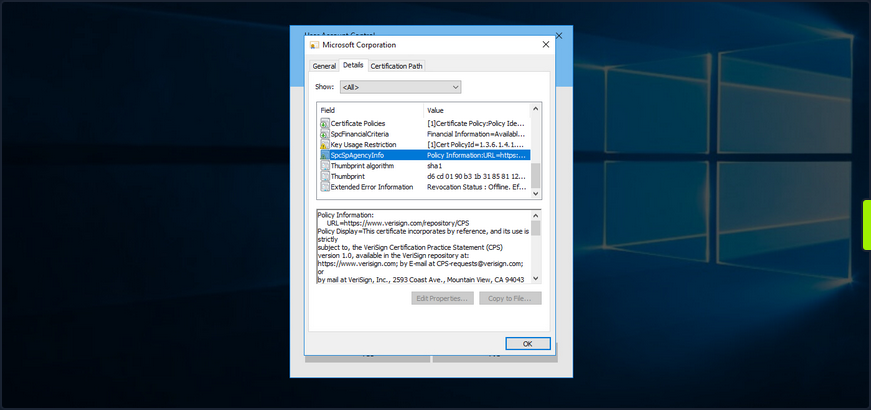871x410 pixels.
Task: Click the green tab at the right screen edge
Action: (867, 224)
